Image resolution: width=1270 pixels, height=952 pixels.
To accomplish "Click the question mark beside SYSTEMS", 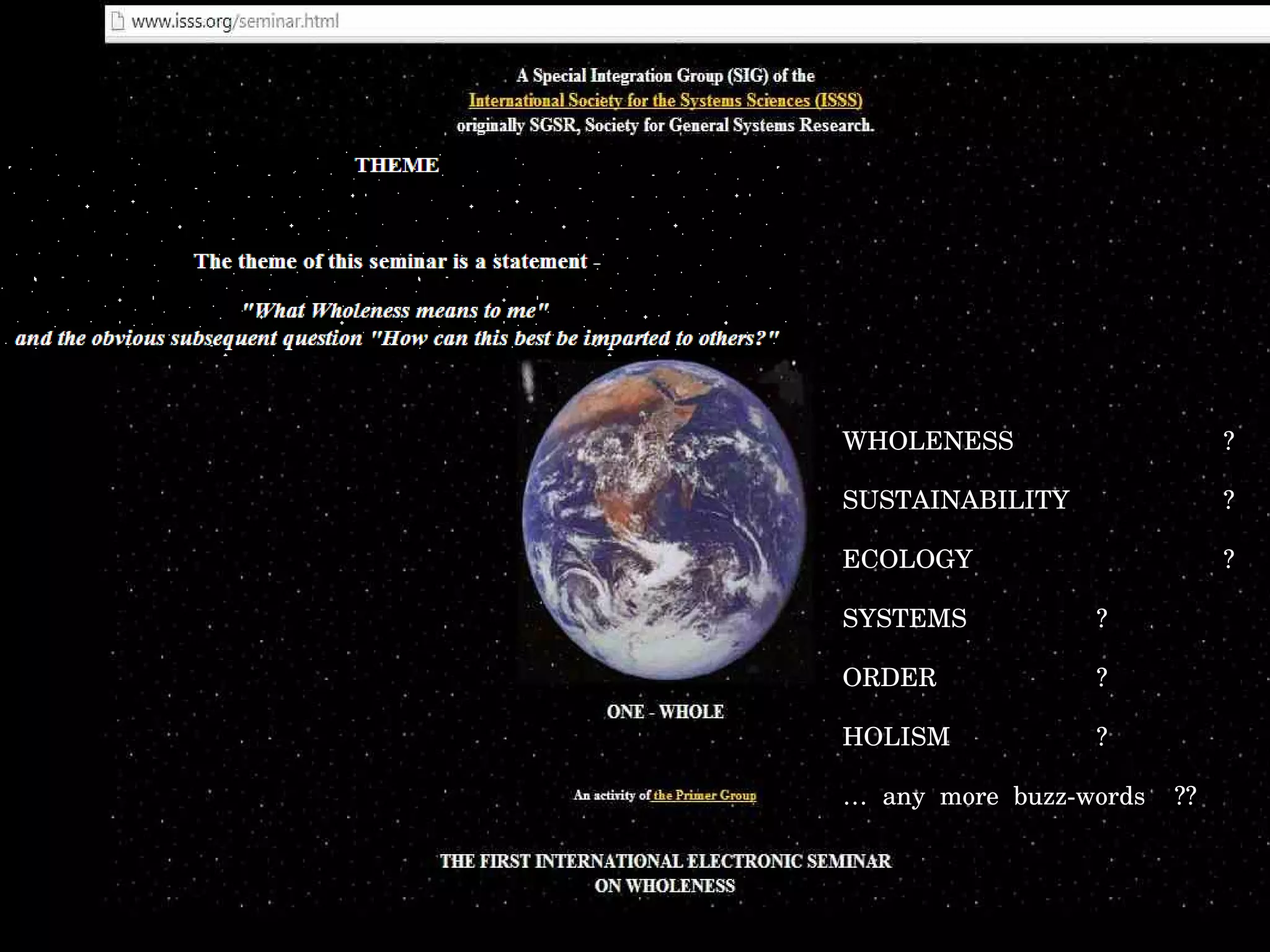I will [1101, 619].
